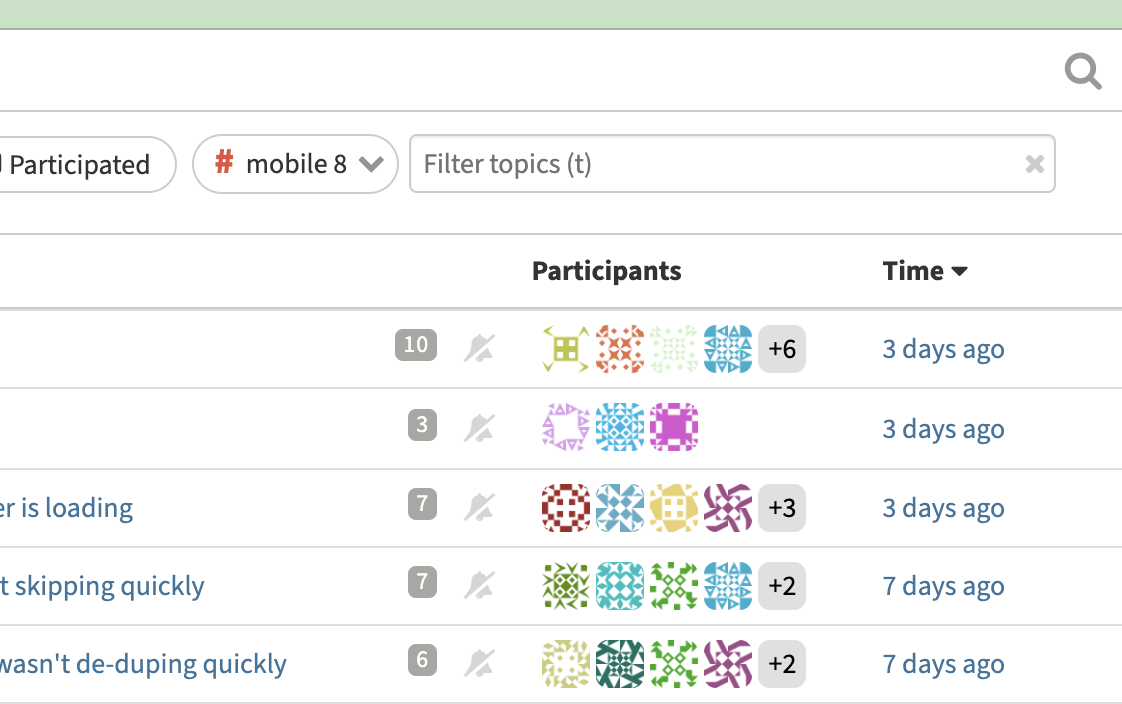This screenshot has height=704, width=1122.
Task: Click the teal avatar in "skipping quickly" row
Action: [620, 586]
